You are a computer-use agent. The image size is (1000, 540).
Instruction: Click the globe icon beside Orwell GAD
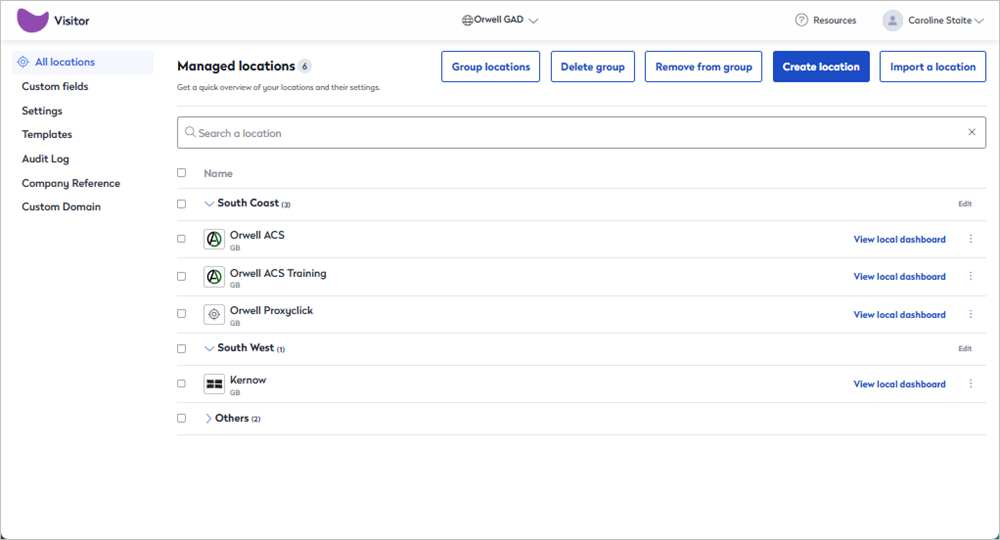(467, 20)
